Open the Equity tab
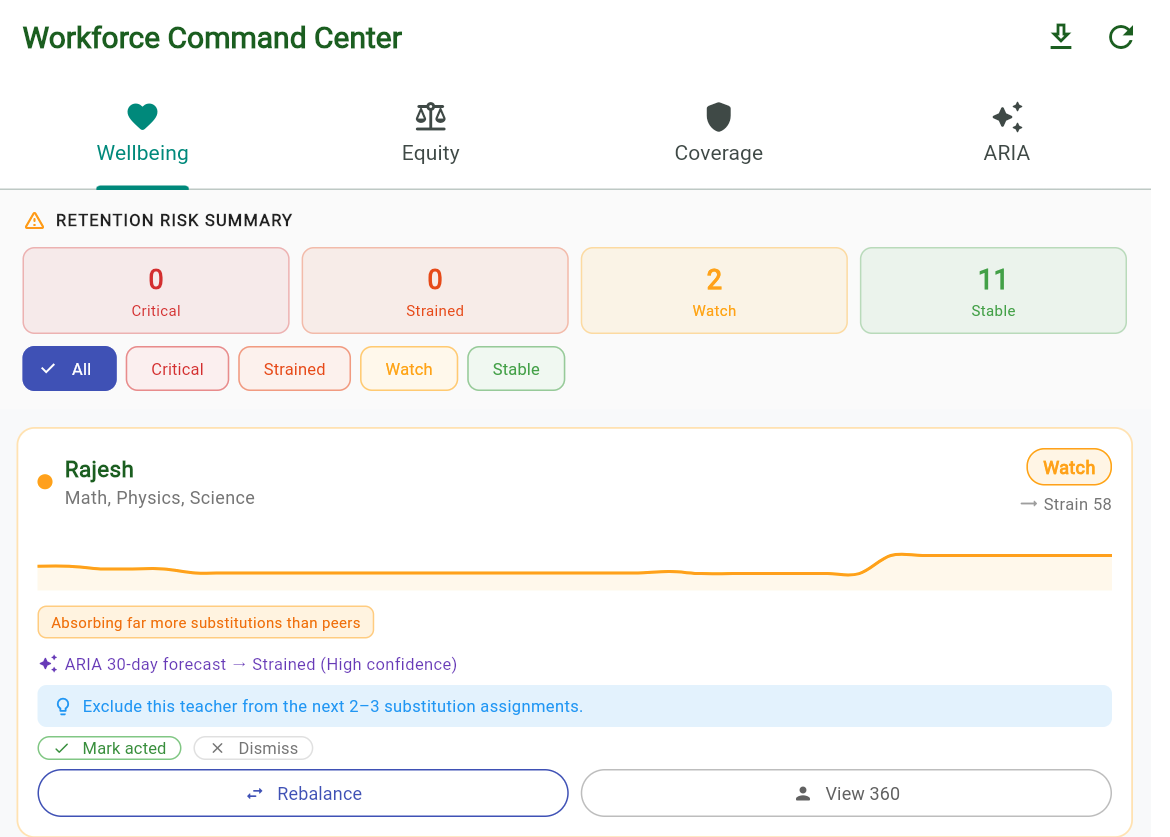Image resolution: width=1170 pixels, height=837 pixels. pyautogui.click(x=431, y=134)
